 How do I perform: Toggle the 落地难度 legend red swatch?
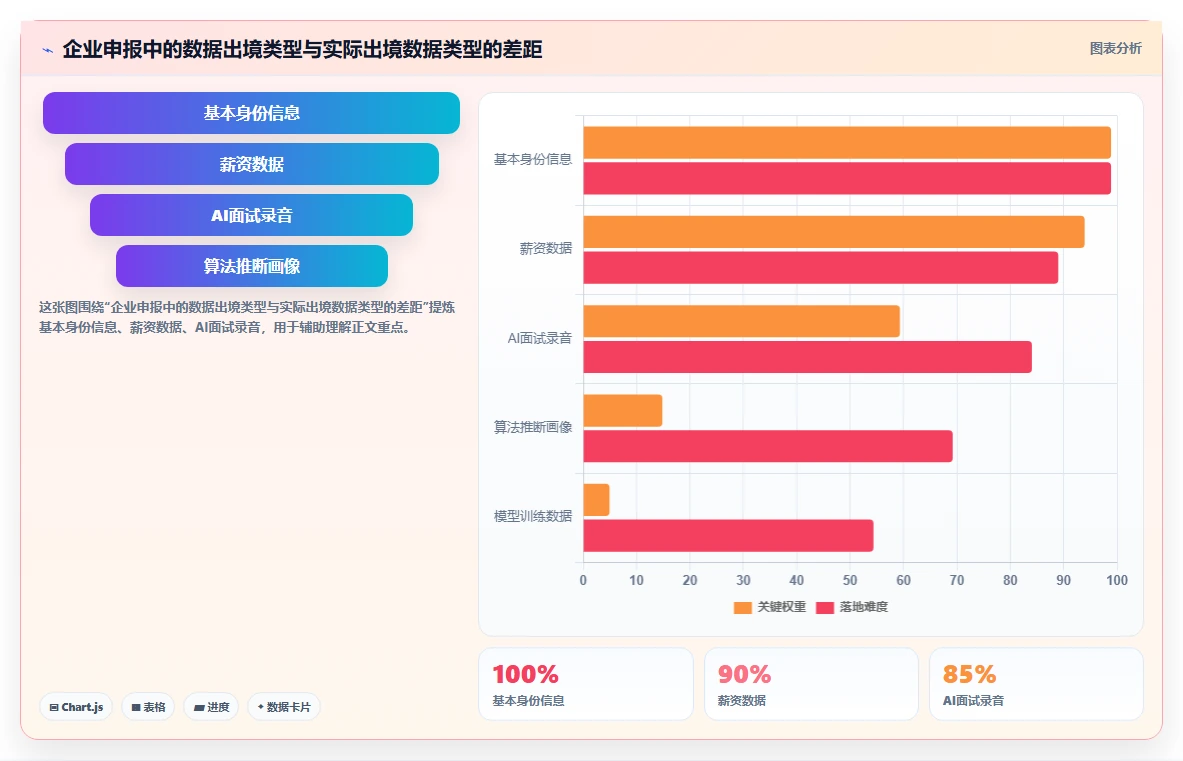825,607
